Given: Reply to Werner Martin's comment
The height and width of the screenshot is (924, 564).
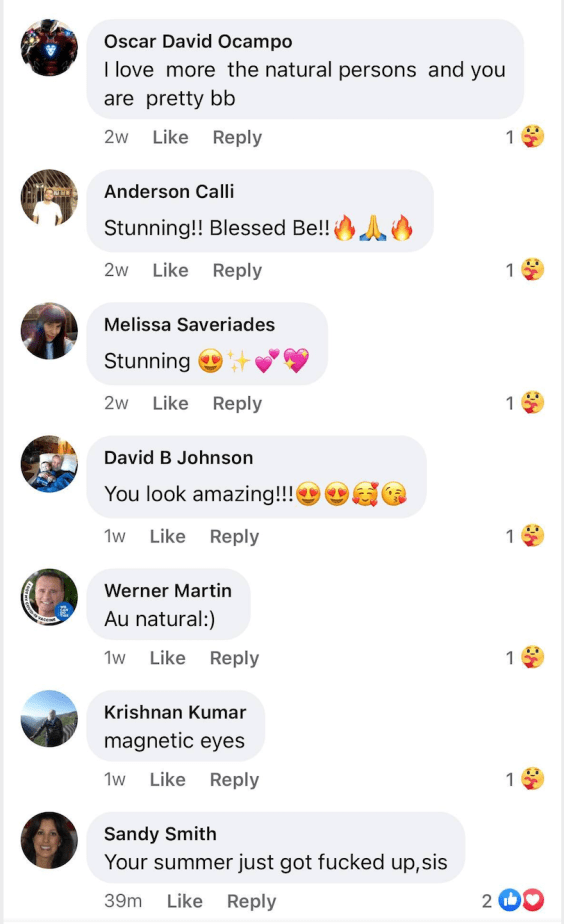Looking at the screenshot, I should [x=234, y=658].
